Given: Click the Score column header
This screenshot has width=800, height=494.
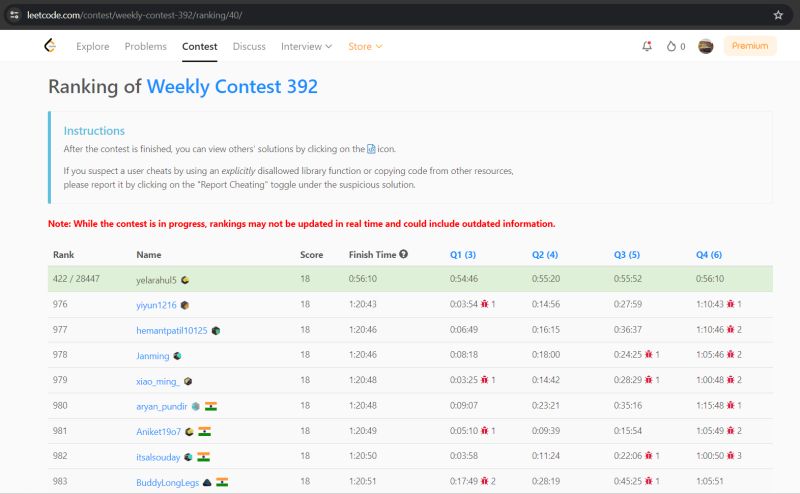Looking at the screenshot, I should coord(311,255).
